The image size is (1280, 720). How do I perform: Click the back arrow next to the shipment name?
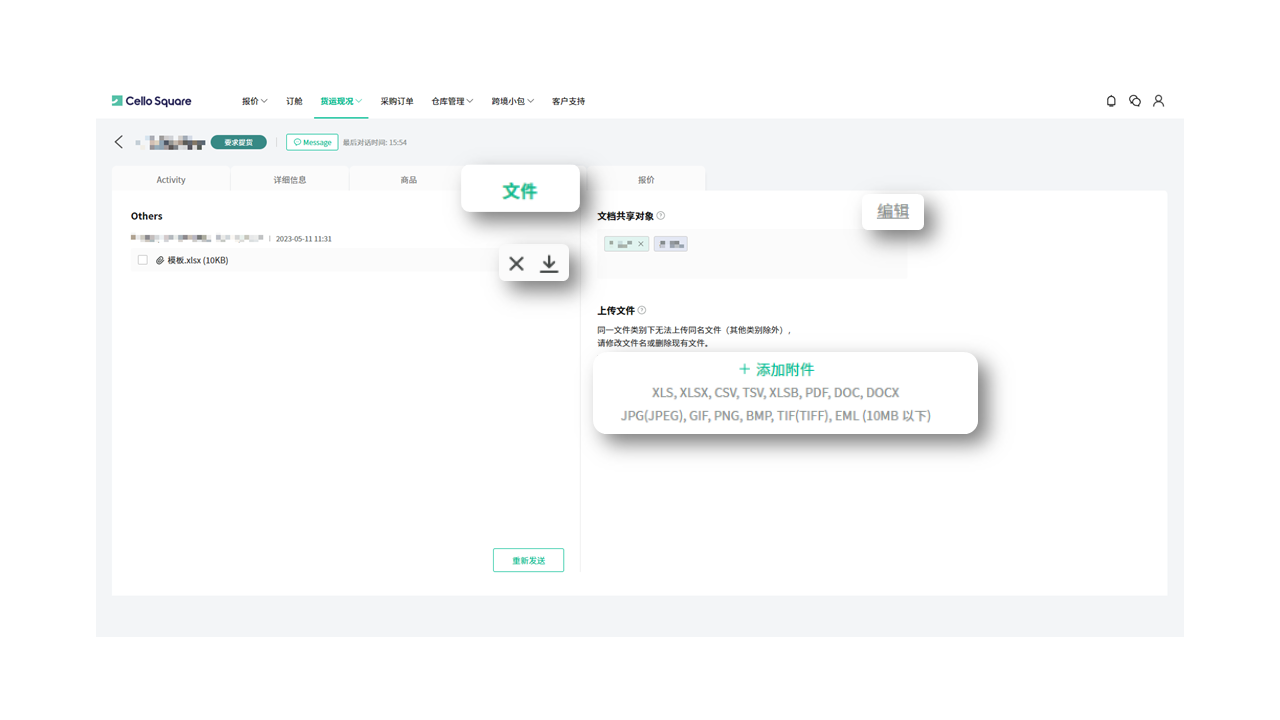point(118,141)
